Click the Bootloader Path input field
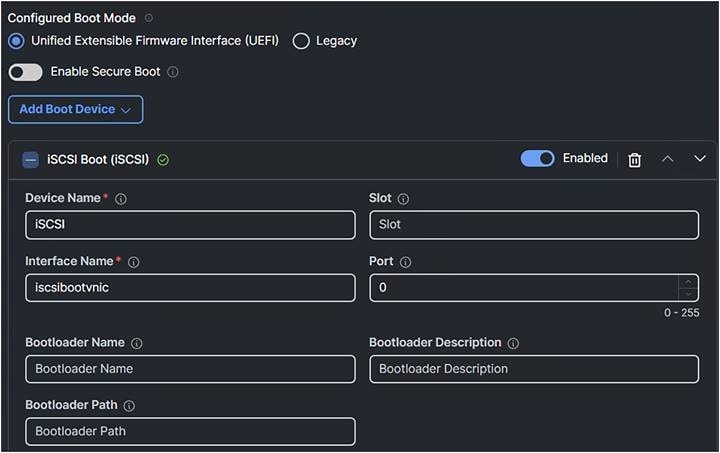 pyautogui.click(x=190, y=431)
